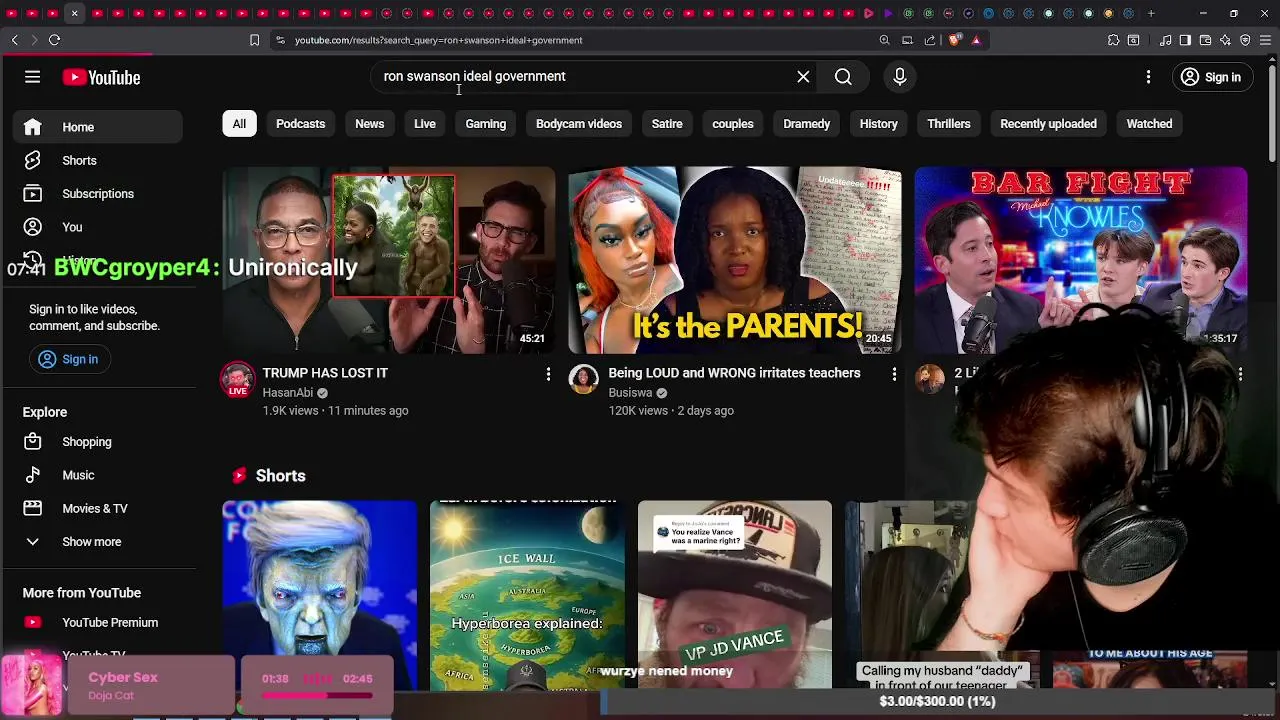This screenshot has height=720, width=1280.
Task: Open YouTube settings three-dot menu
Action: [1148, 77]
